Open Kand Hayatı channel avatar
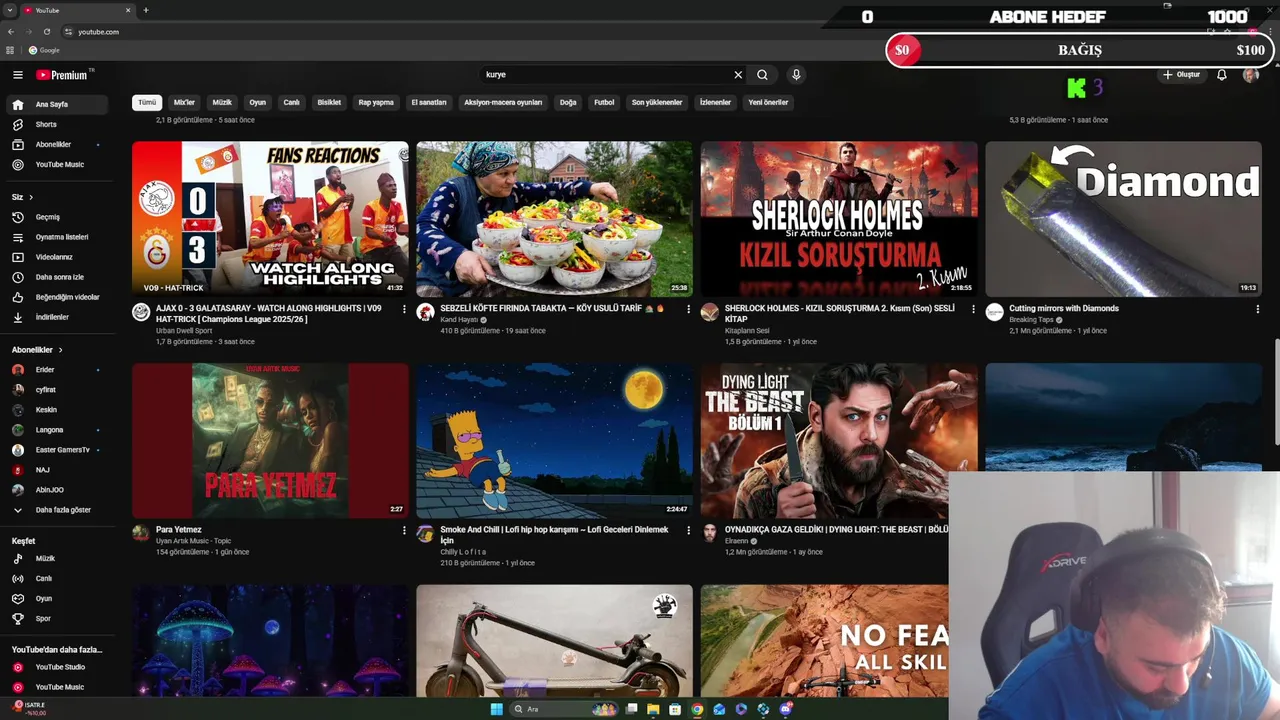 pos(425,312)
